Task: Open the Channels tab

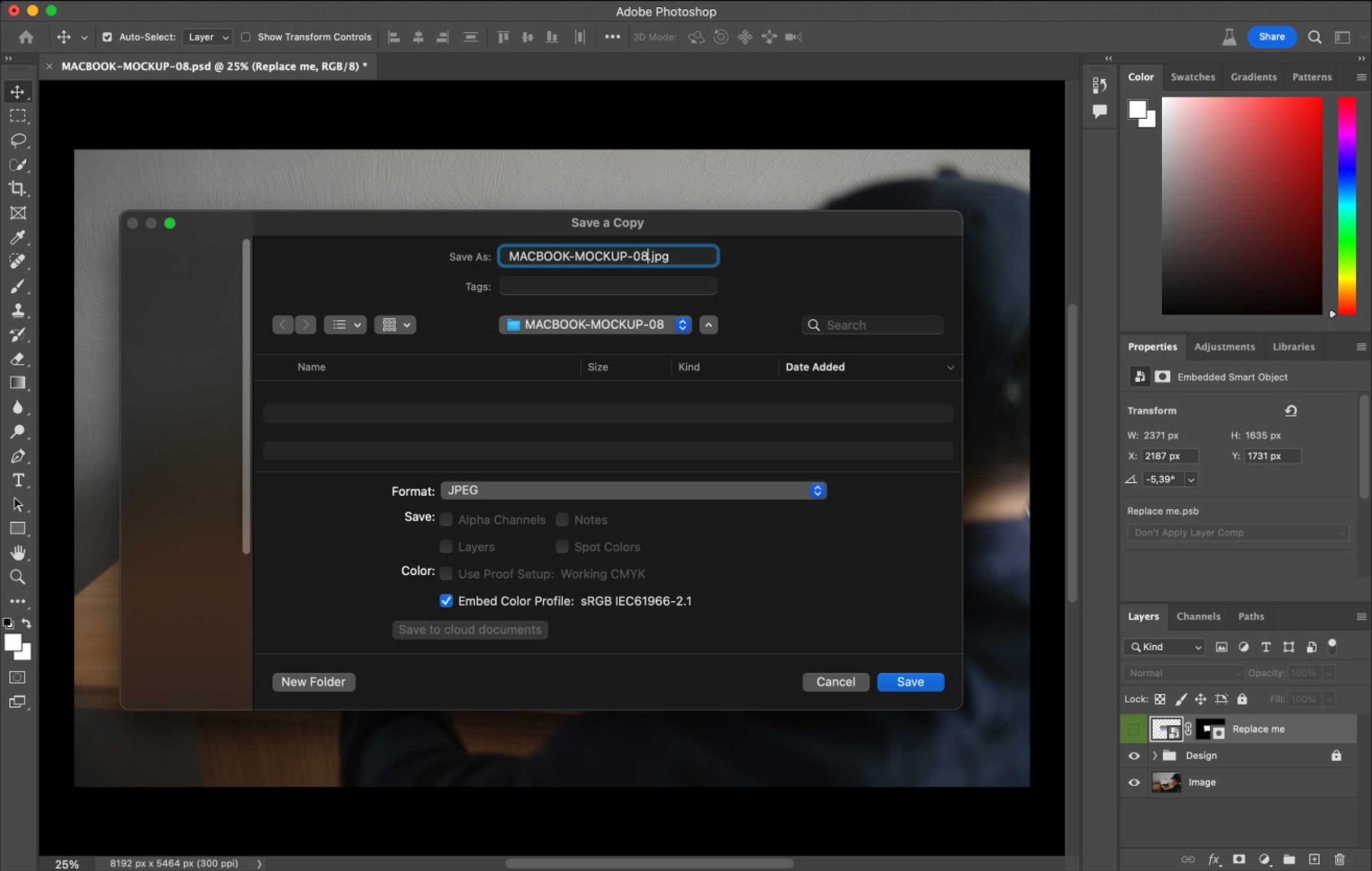Action: point(1198,617)
